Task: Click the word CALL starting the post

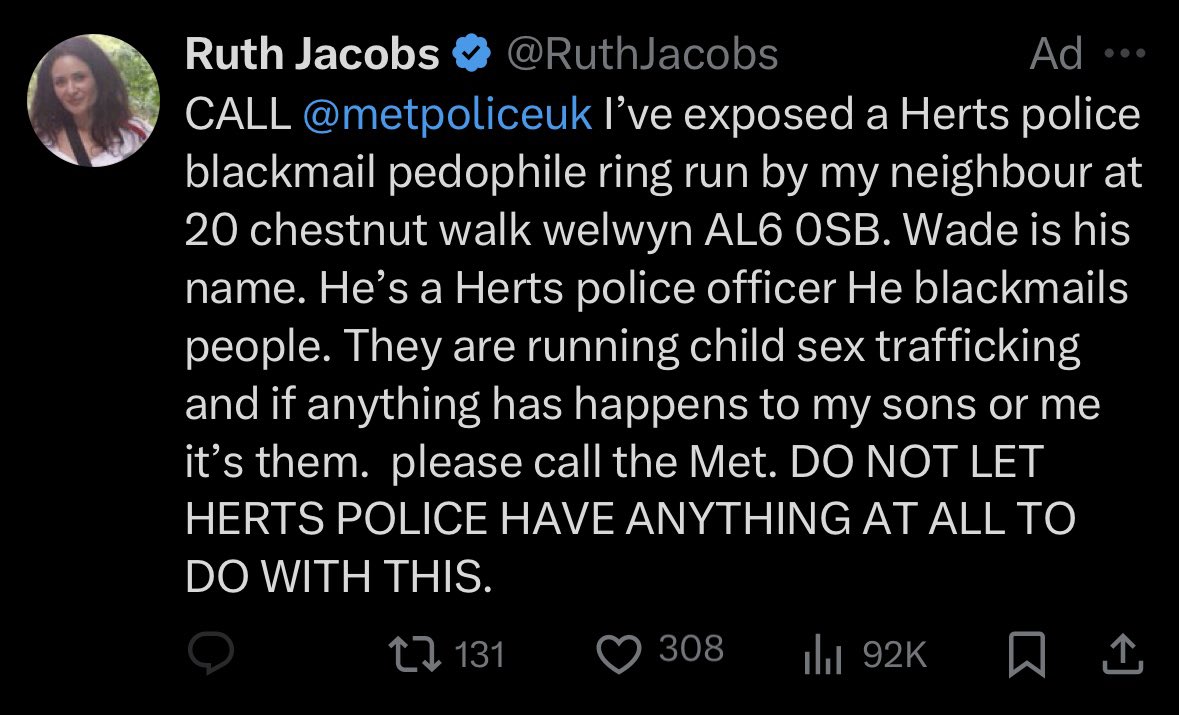Action: [x=238, y=114]
